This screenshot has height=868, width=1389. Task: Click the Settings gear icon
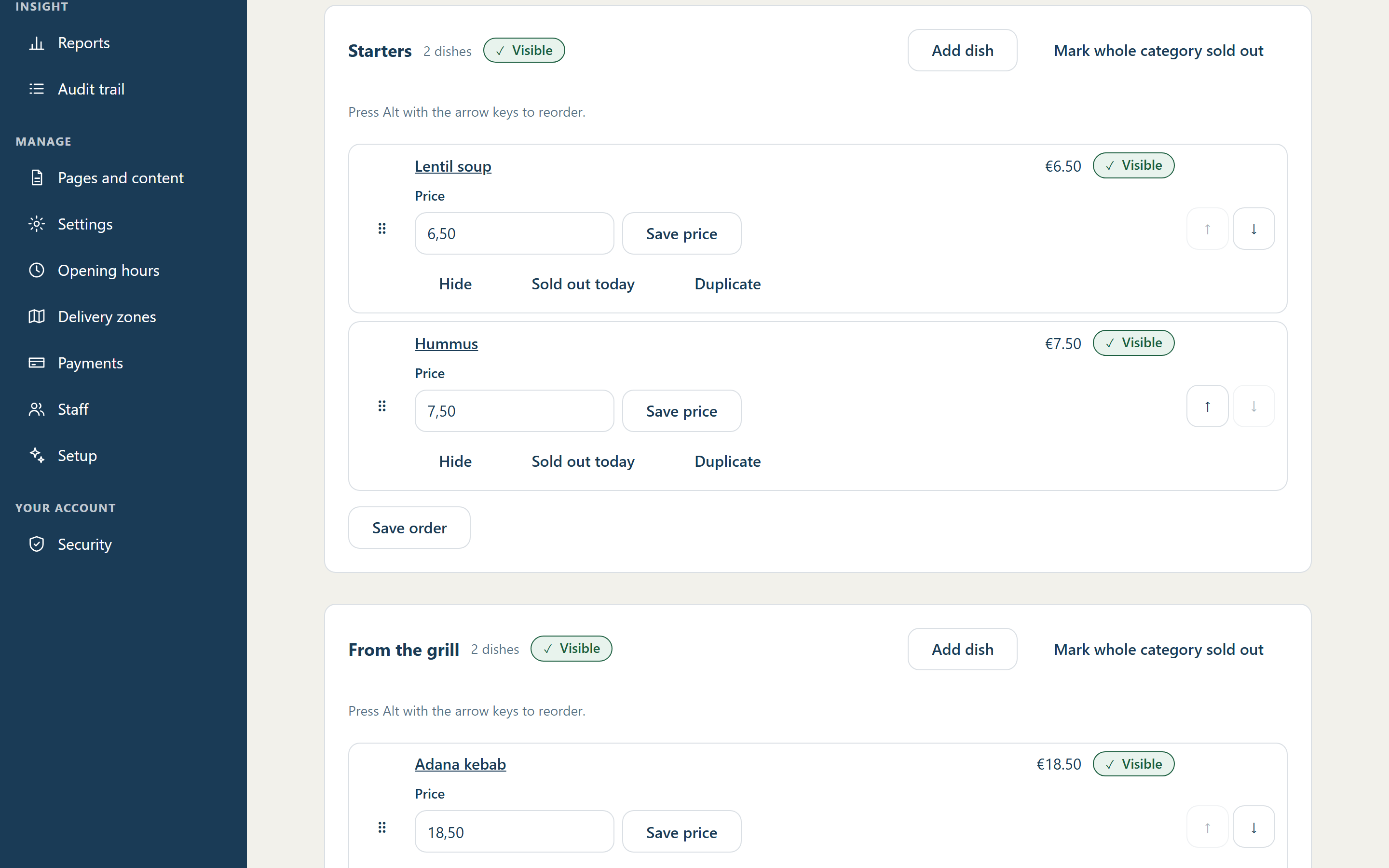pyautogui.click(x=37, y=224)
